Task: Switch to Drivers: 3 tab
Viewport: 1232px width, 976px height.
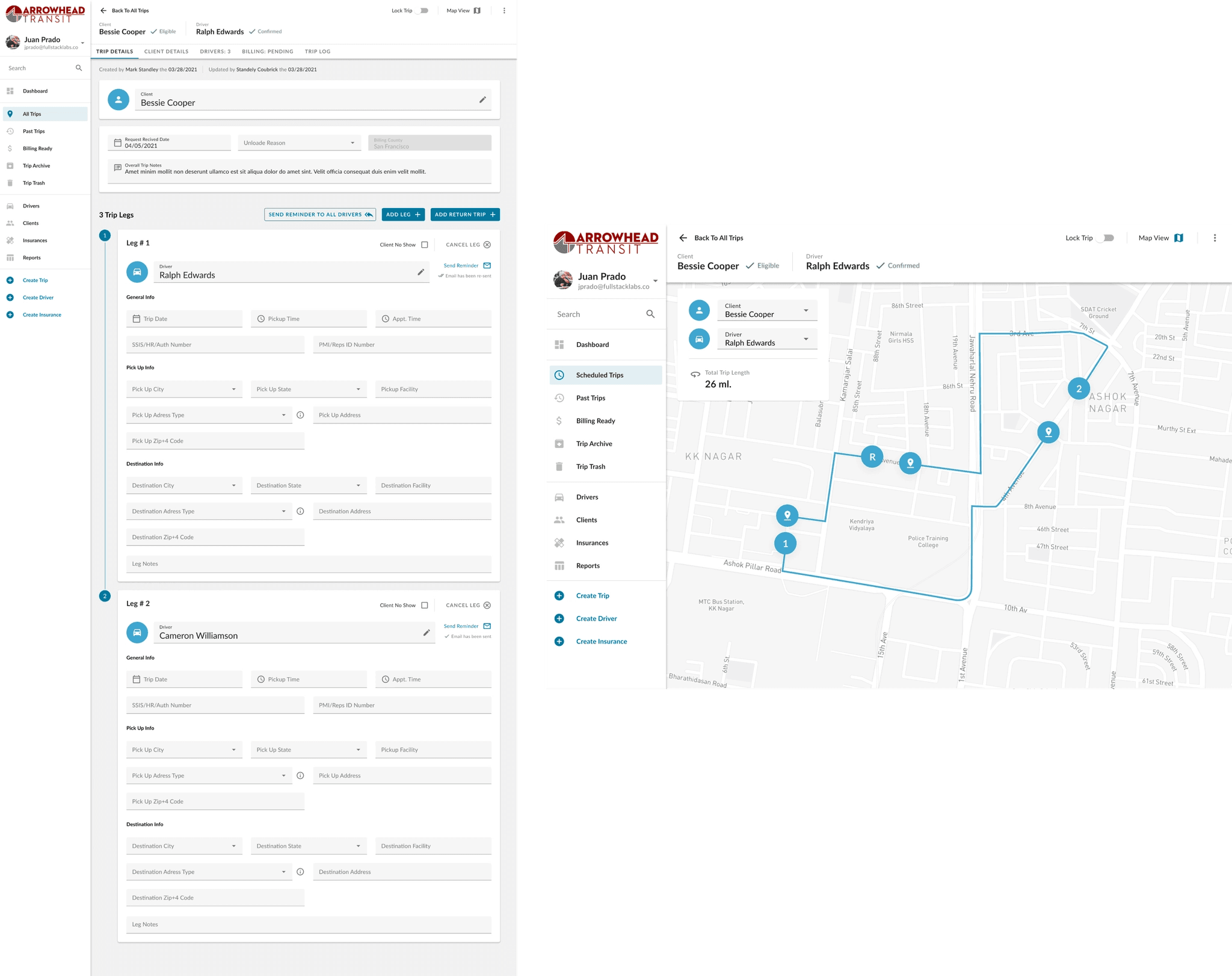Action: 215,52
